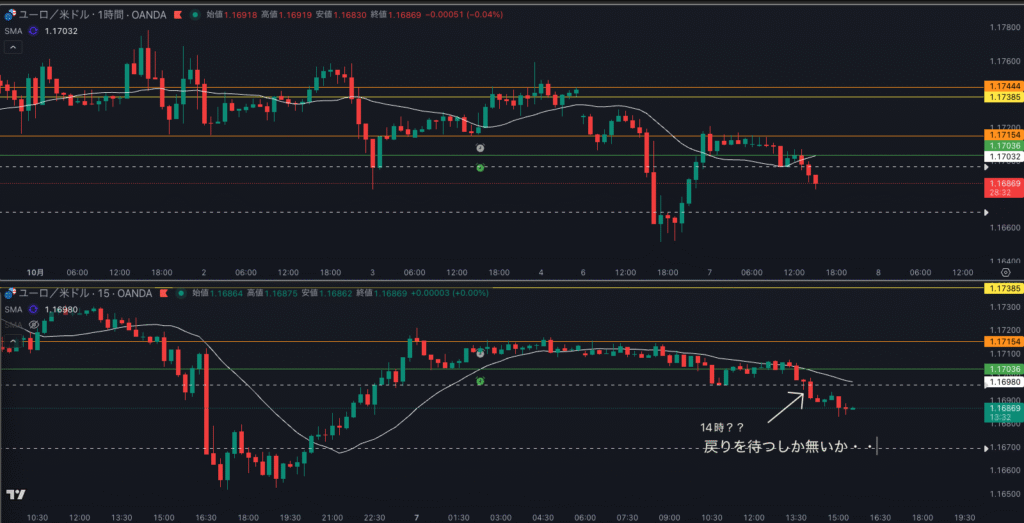Click the green alarm clock icon in top chart
Image resolution: width=1024 pixels, height=523 pixels.
coord(480,167)
